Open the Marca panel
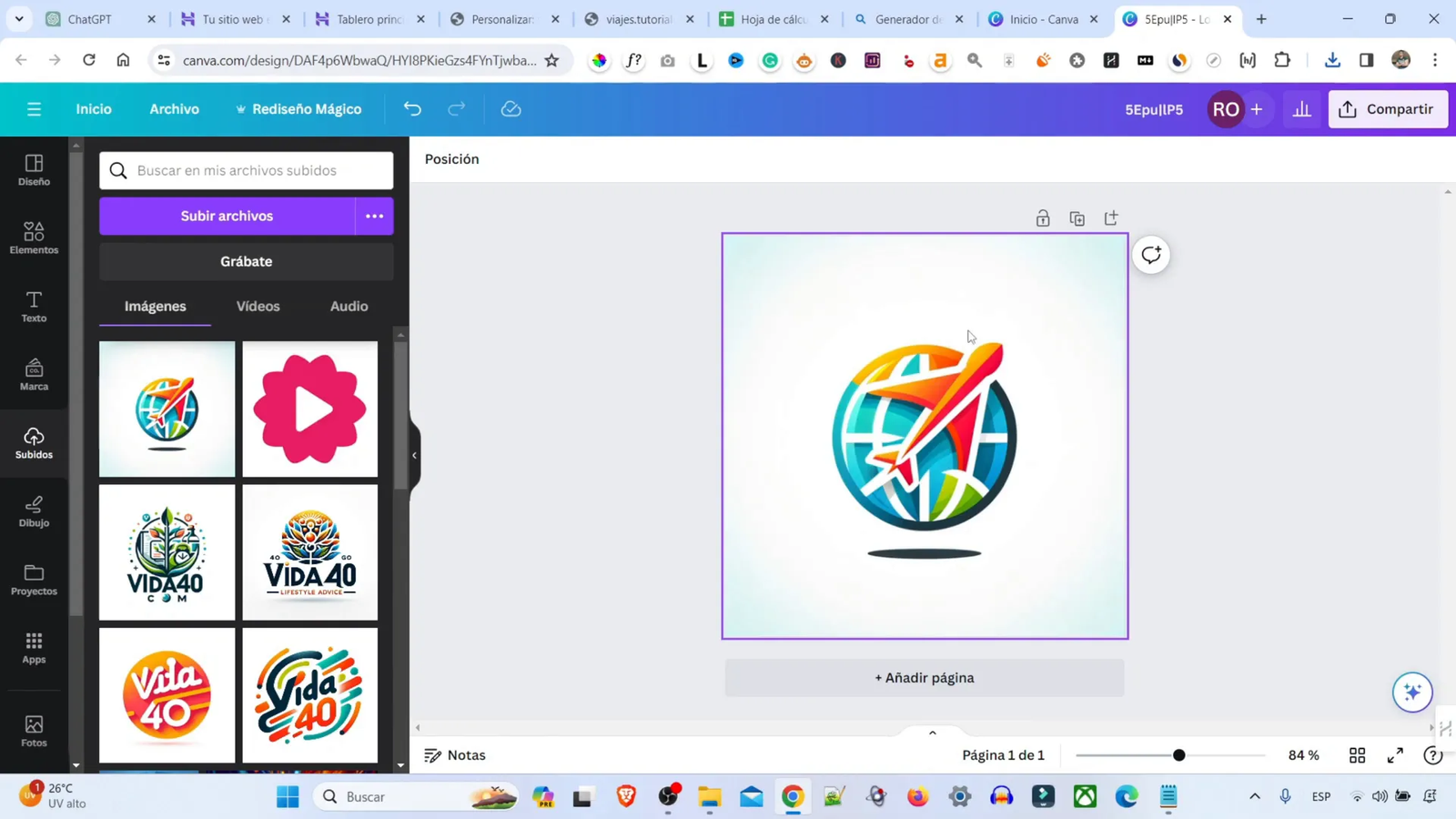 pyautogui.click(x=34, y=374)
